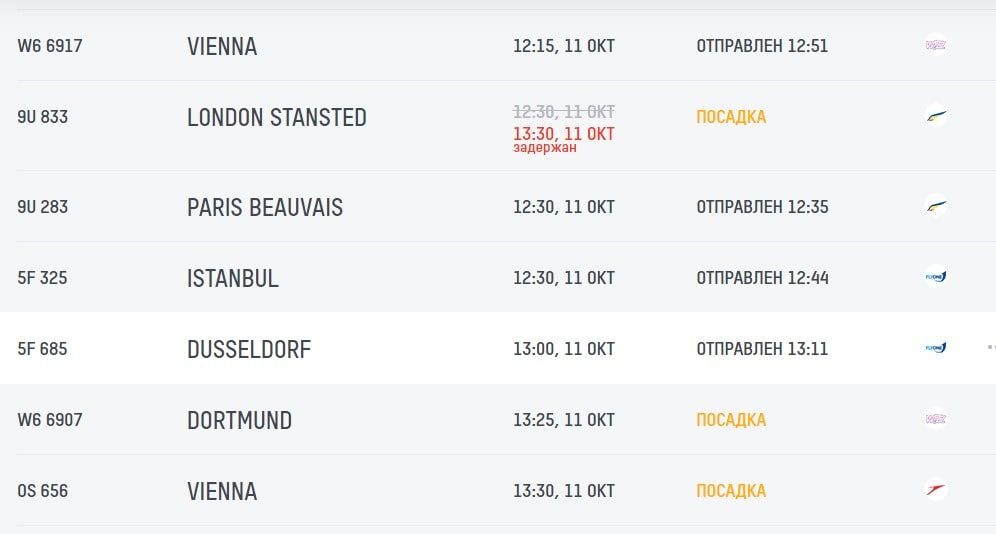
Task: Click airline logo for London Stansted flight
Action: click(x=936, y=116)
